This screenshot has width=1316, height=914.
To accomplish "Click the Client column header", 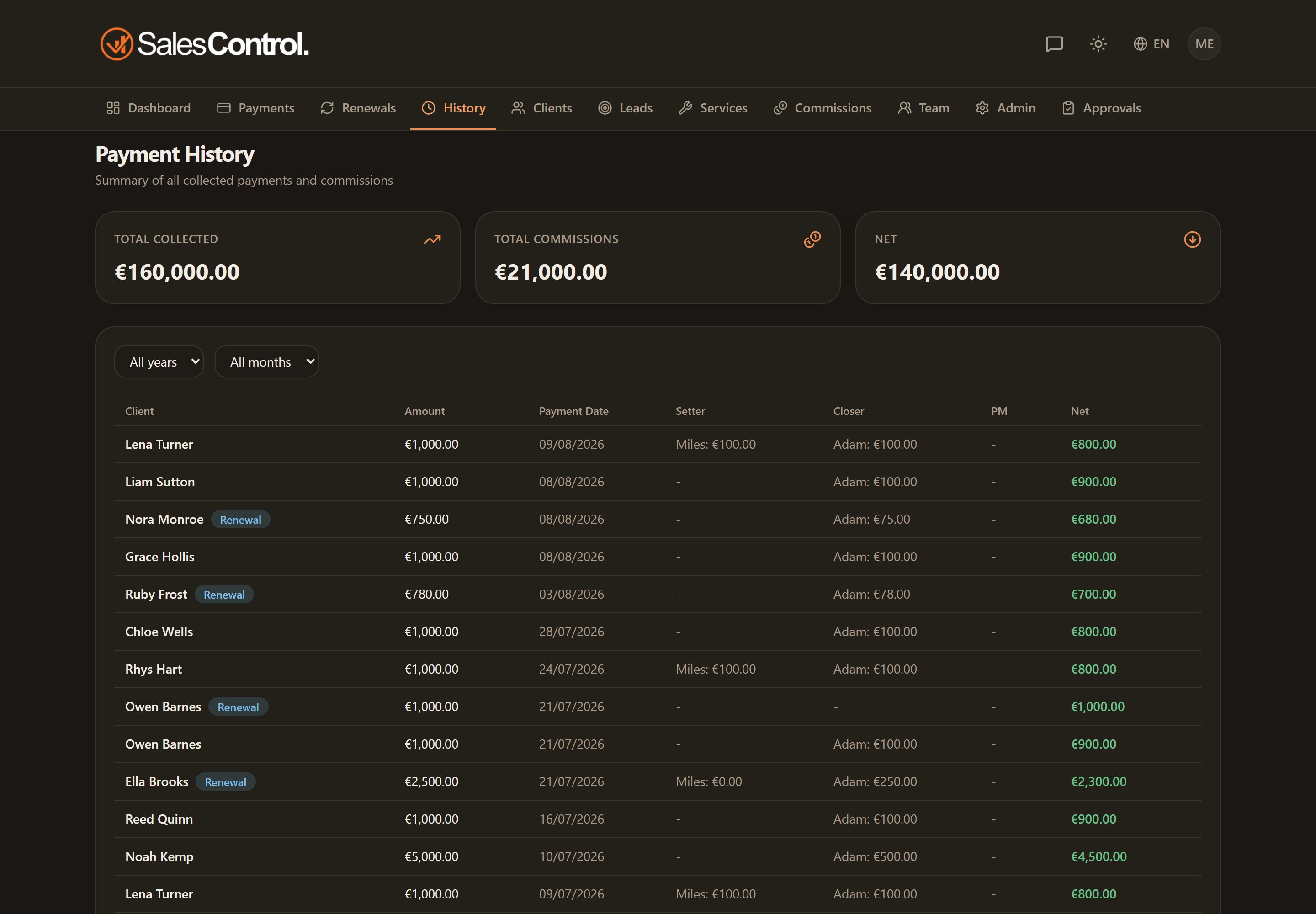I will 140,411.
